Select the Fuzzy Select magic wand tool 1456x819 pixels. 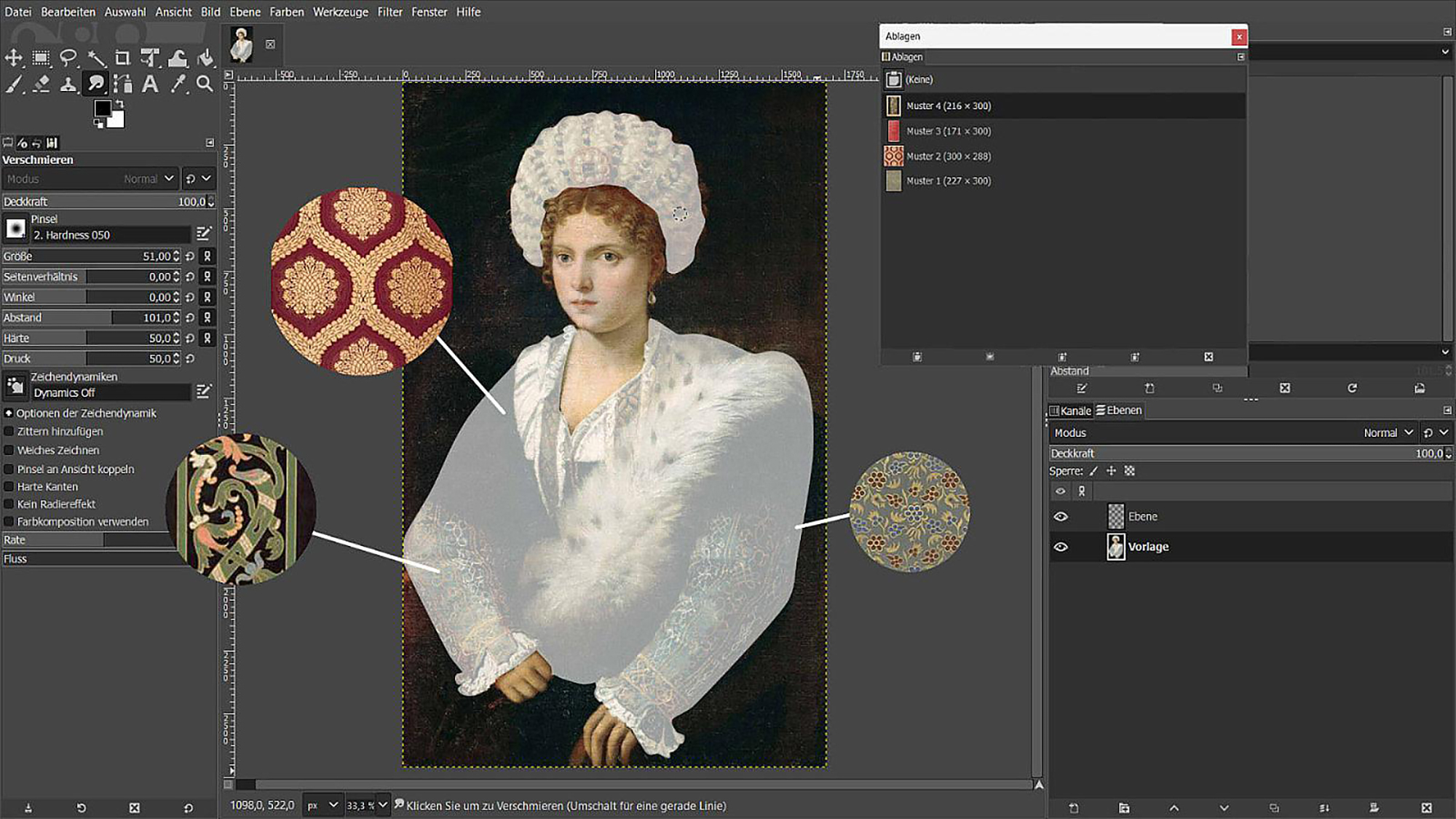96,58
